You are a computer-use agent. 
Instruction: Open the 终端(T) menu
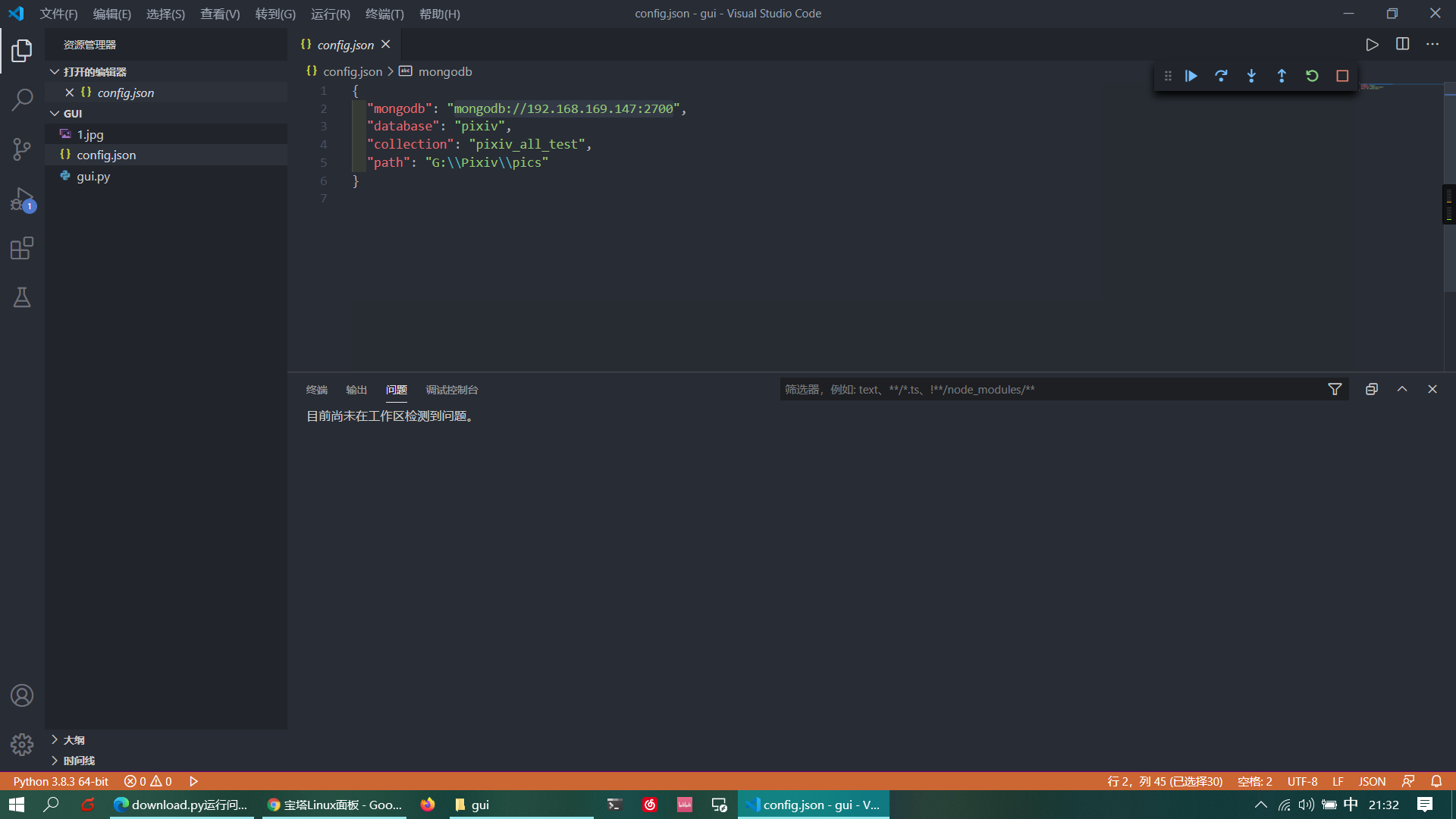click(x=384, y=14)
